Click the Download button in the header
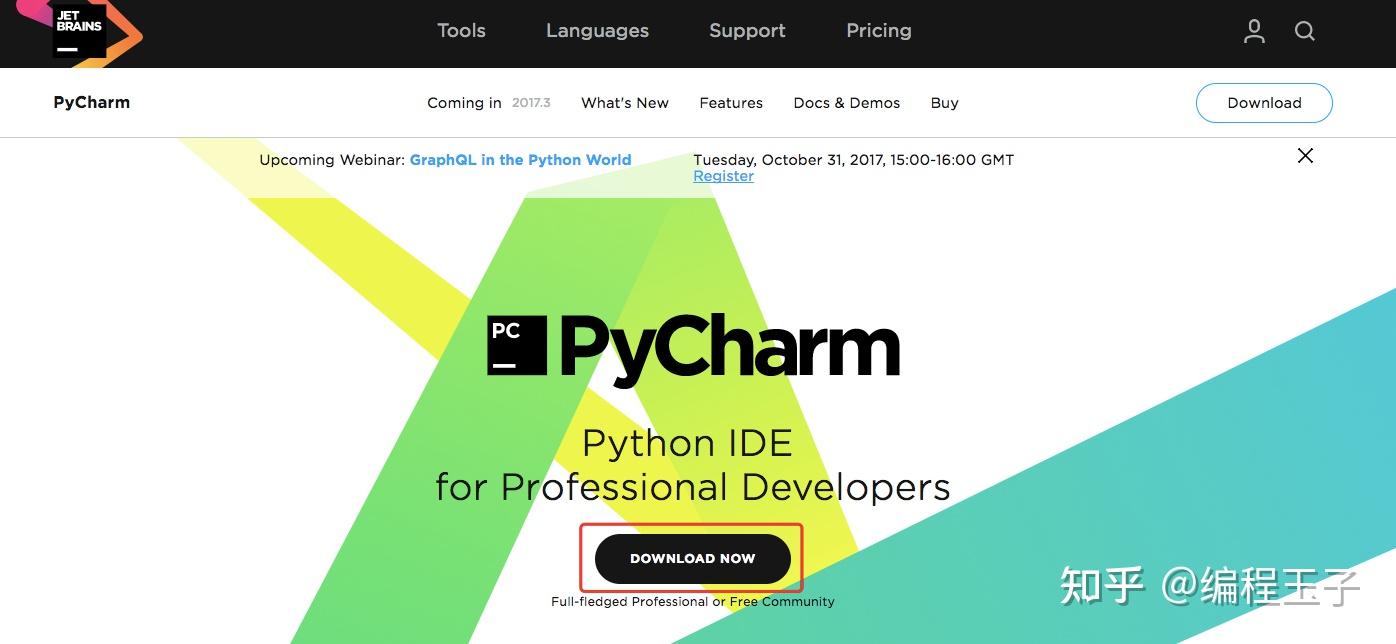Screen dimensions: 1396x644 [x=1264, y=102]
